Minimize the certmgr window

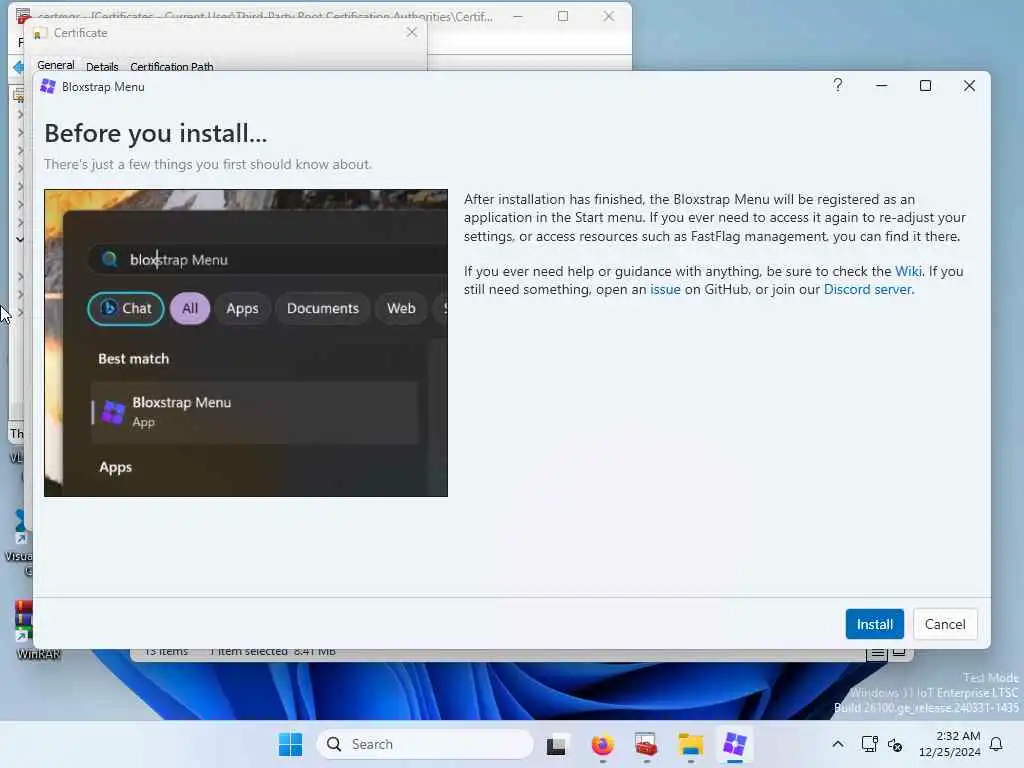click(517, 16)
